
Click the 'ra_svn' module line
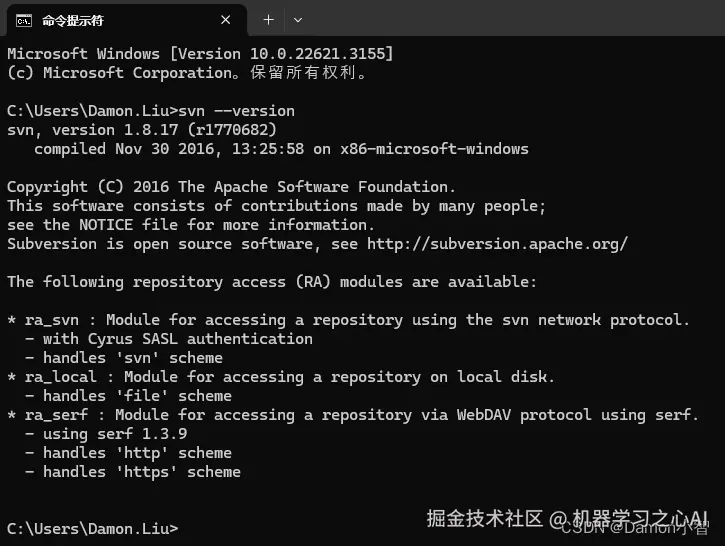tap(348, 320)
